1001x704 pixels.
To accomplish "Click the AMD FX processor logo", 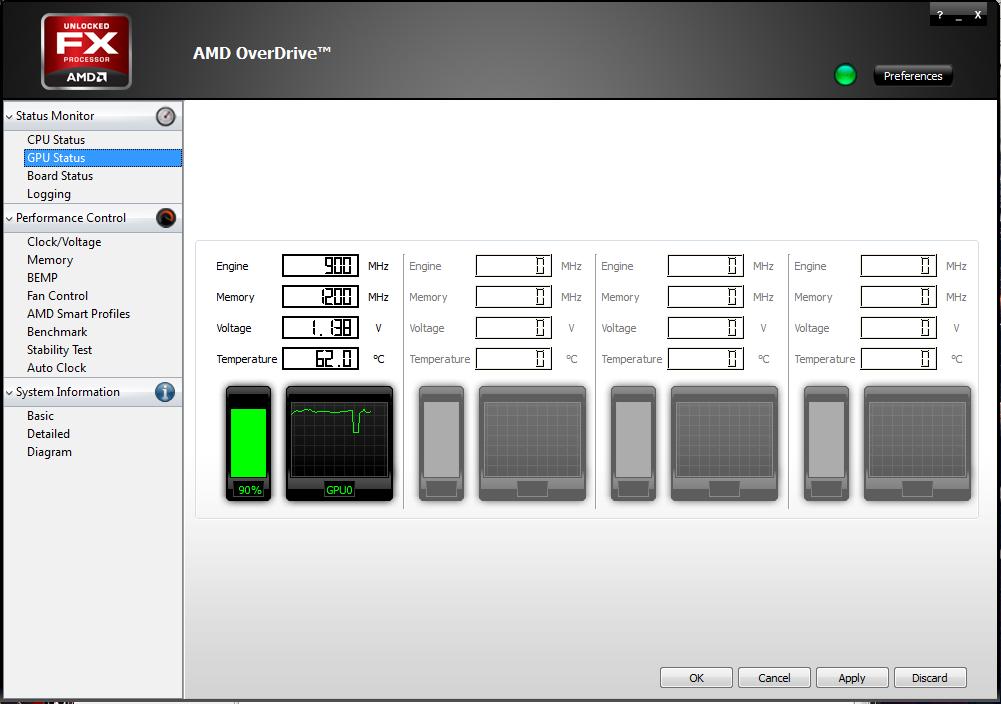I will pyautogui.click(x=86, y=51).
